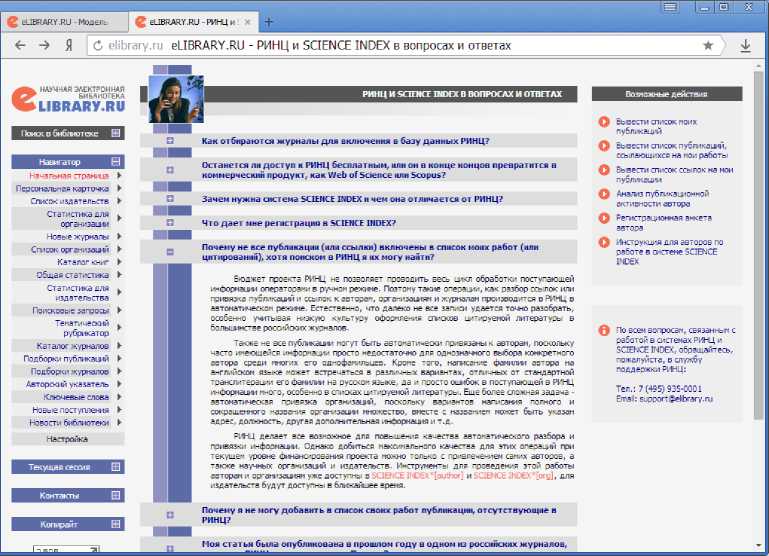
Task: Open the browser menu hamburger icon
Action: pyautogui.click(x=670, y=7)
